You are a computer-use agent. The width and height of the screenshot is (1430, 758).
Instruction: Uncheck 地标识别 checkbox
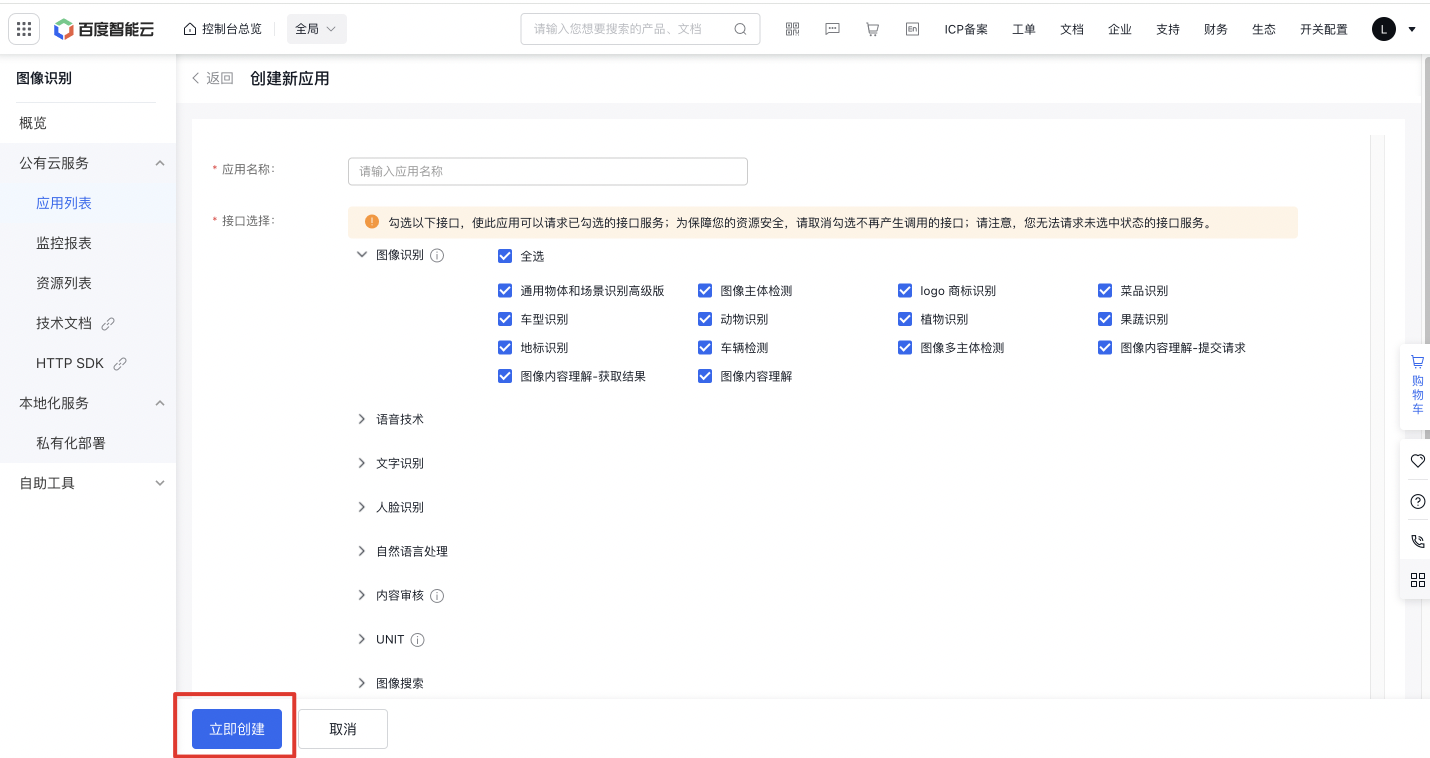coord(505,348)
